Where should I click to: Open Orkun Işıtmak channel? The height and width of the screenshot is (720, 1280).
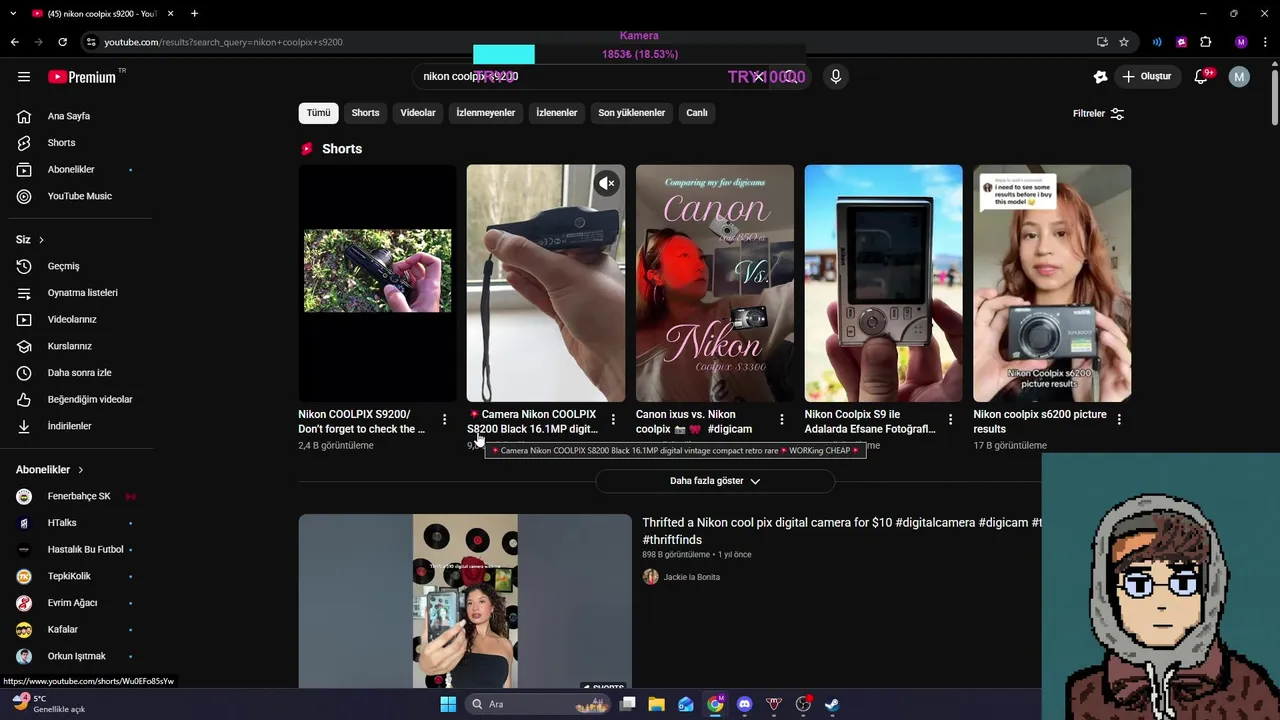tap(76, 656)
